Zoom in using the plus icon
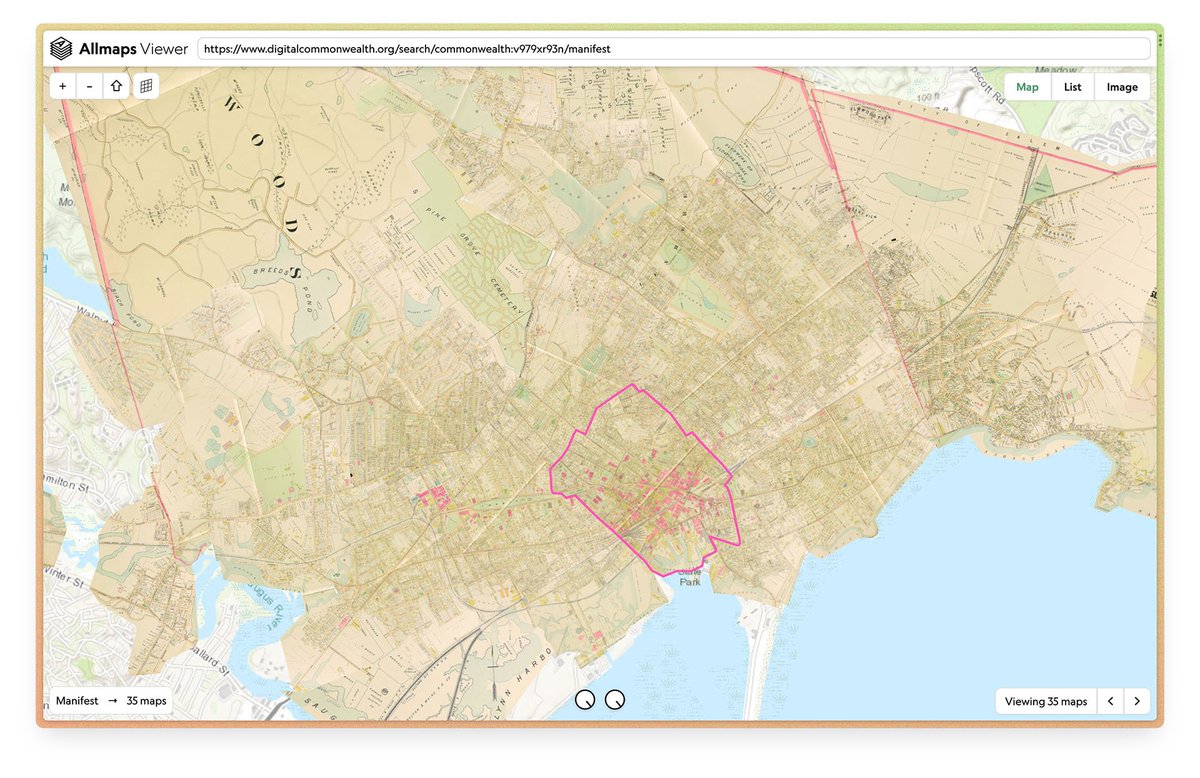The width and height of the screenshot is (1200, 778). 62,85
